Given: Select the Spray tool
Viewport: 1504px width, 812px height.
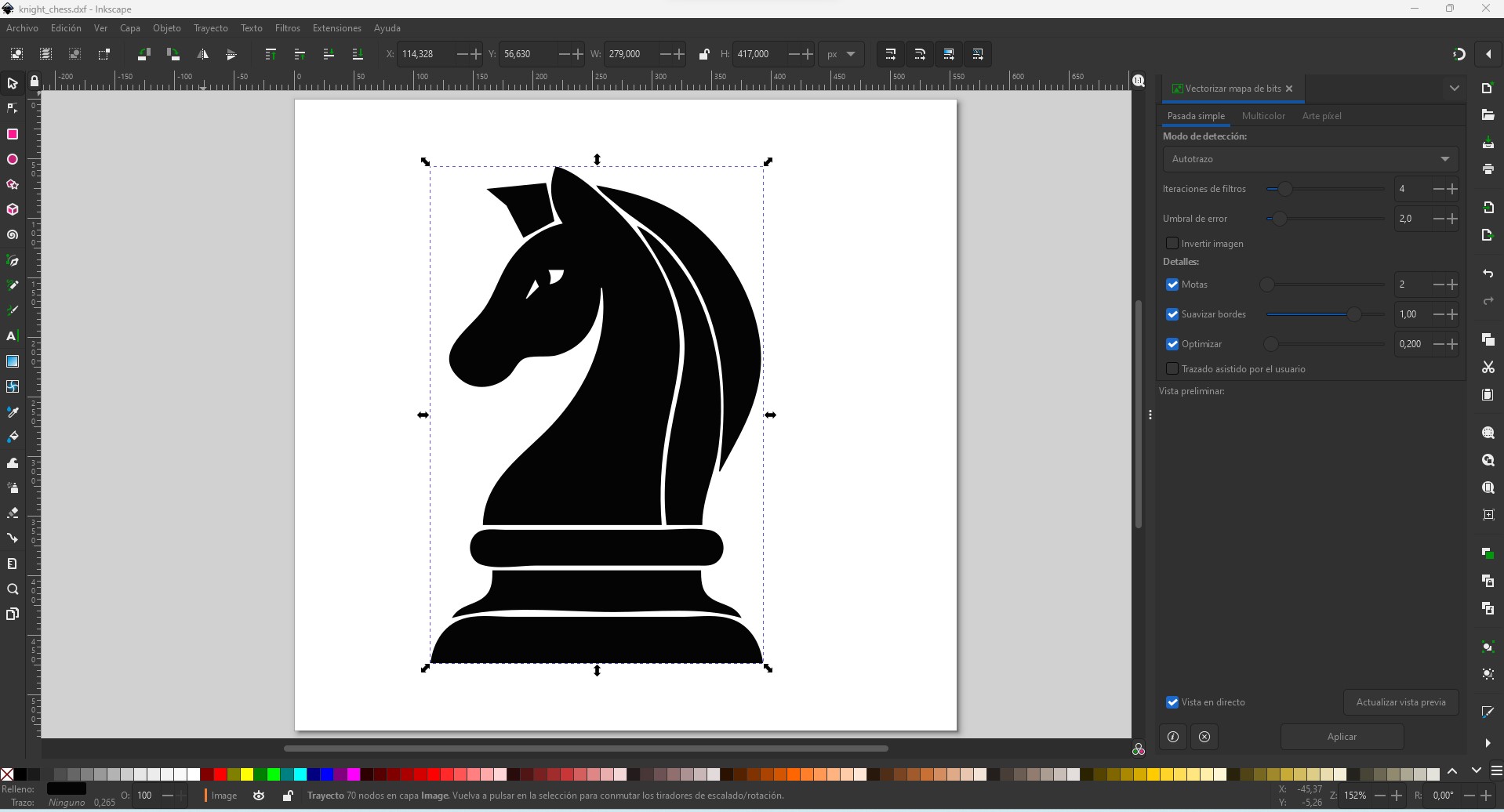Looking at the screenshot, I should point(13,488).
